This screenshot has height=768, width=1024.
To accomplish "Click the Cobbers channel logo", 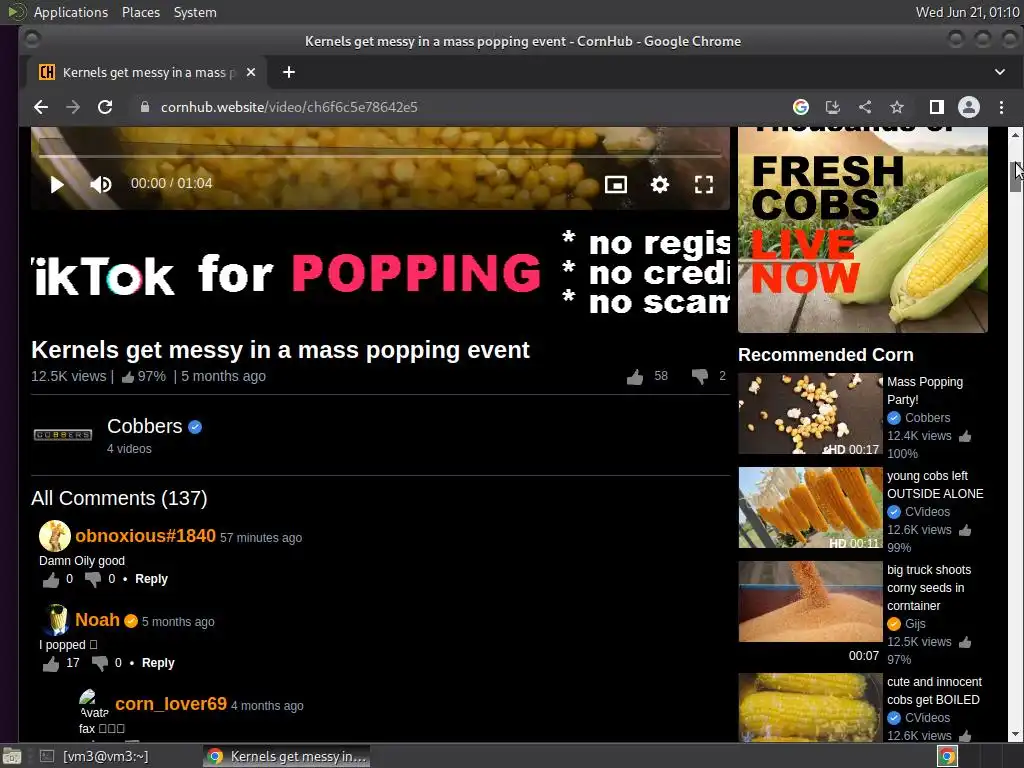I will tap(63, 435).
